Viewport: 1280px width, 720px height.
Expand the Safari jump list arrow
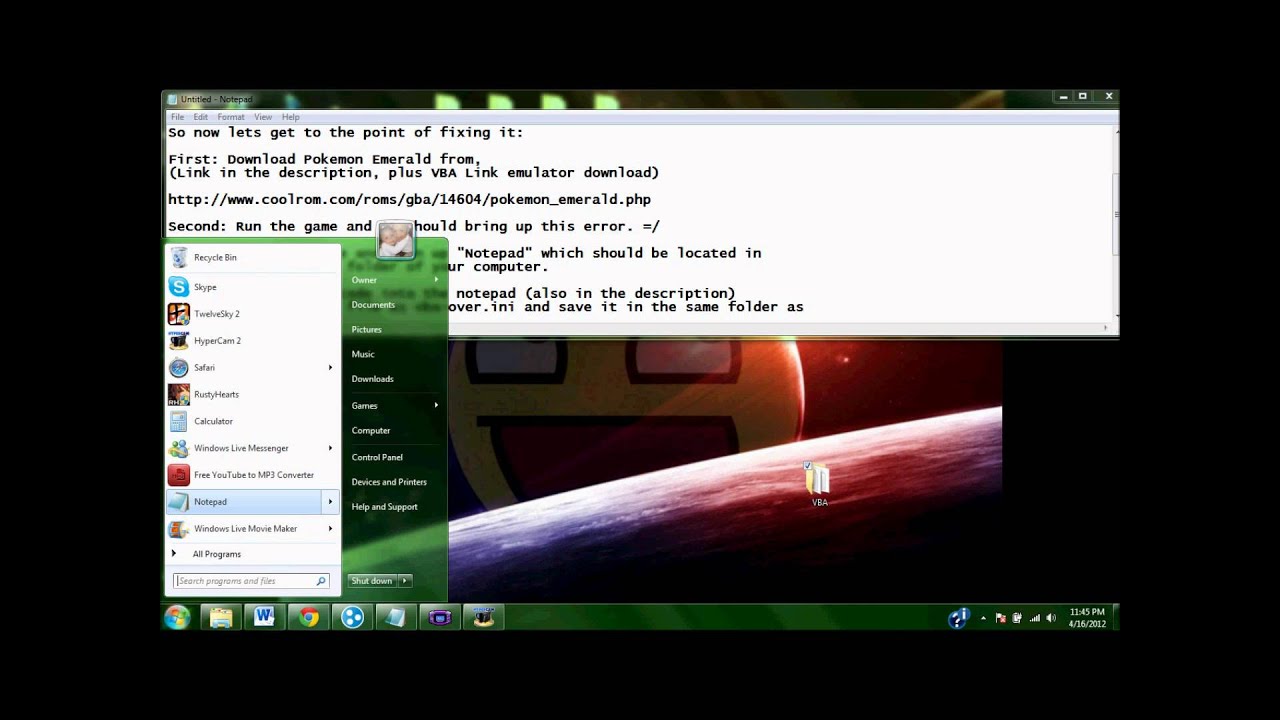coord(330,367)
